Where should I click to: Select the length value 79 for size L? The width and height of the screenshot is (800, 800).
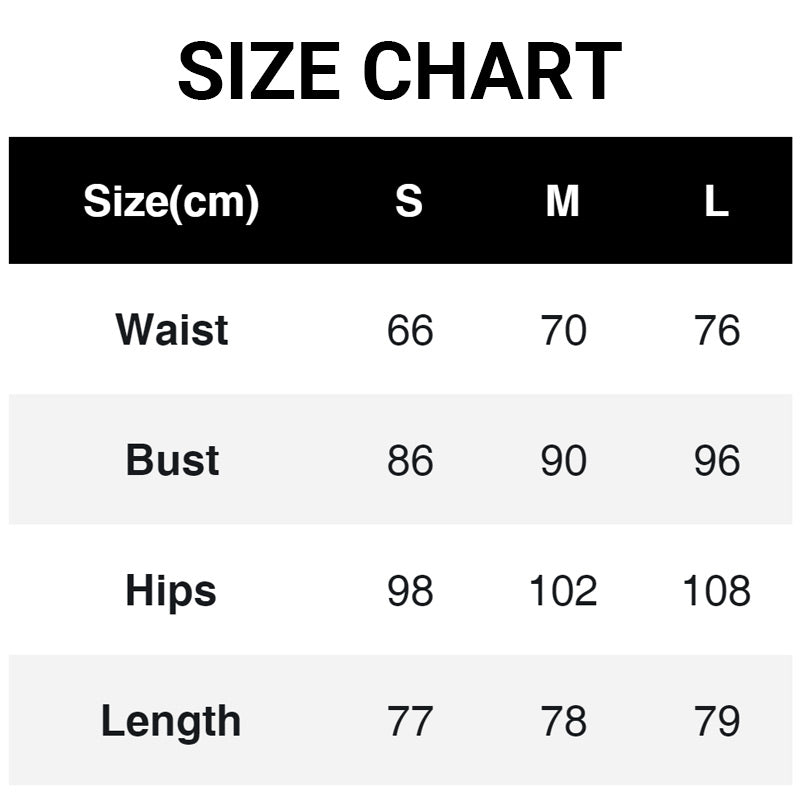pos(717,721)
